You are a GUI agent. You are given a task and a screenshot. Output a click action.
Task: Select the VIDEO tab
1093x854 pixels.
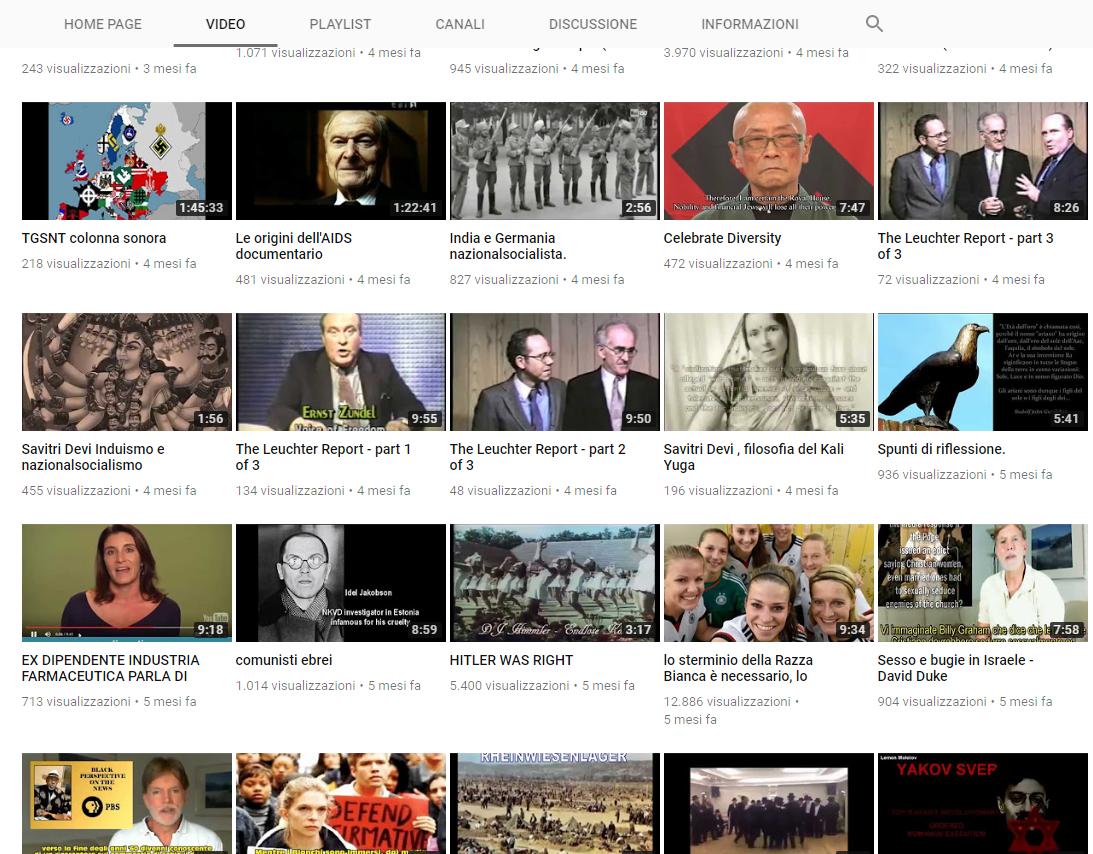tap(225, 24)
